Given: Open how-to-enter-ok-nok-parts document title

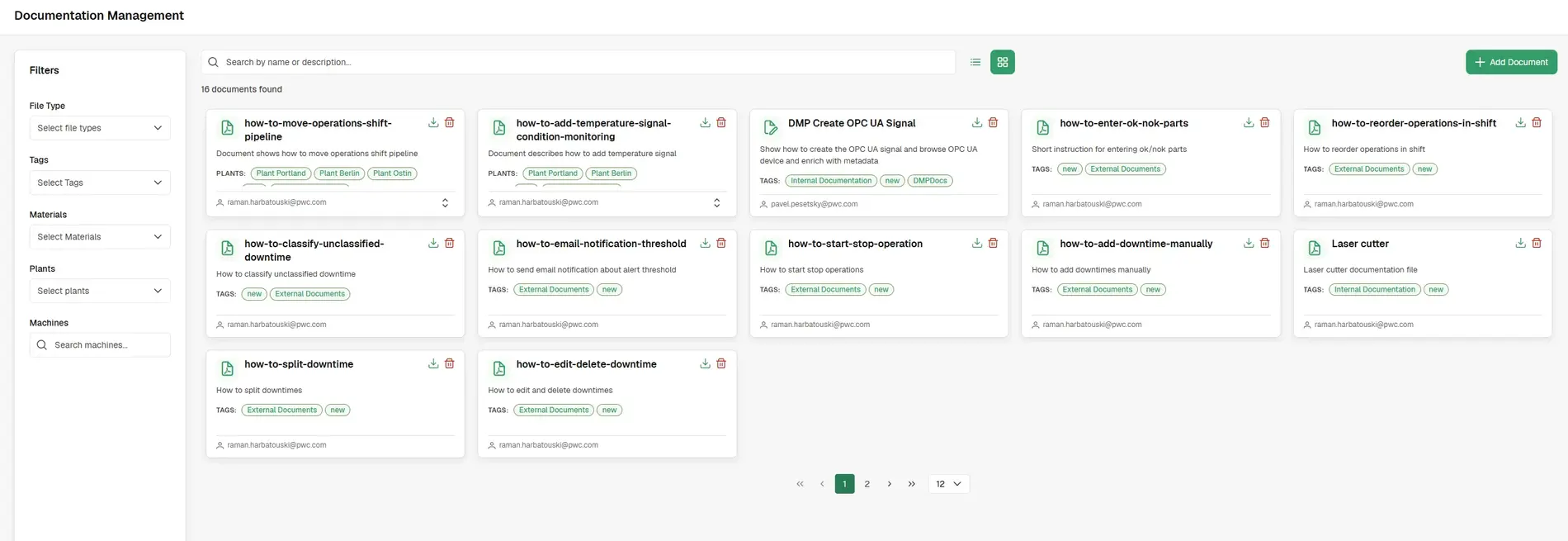Looking at the screenshot, I should click(x=1124, y=123).
